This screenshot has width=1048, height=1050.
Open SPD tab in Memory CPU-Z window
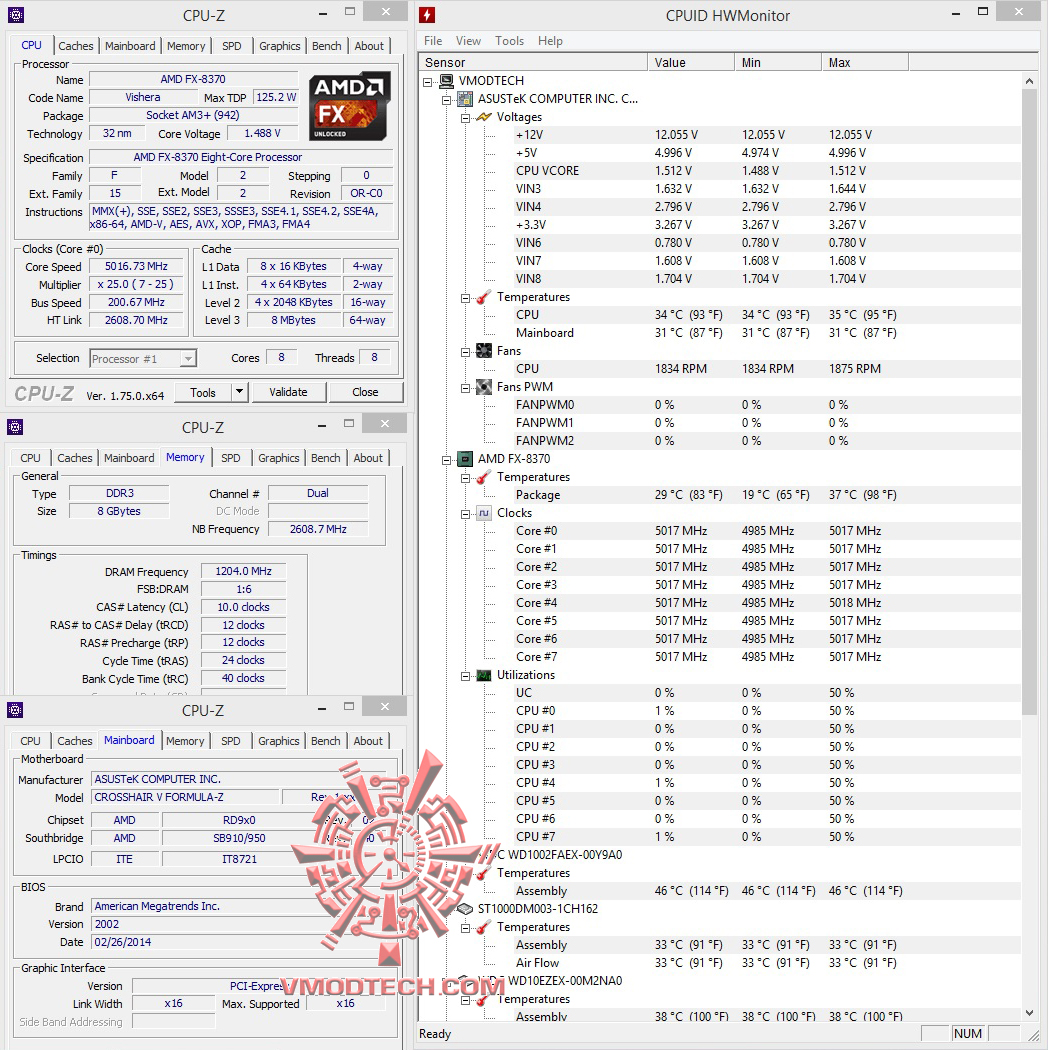231,458
